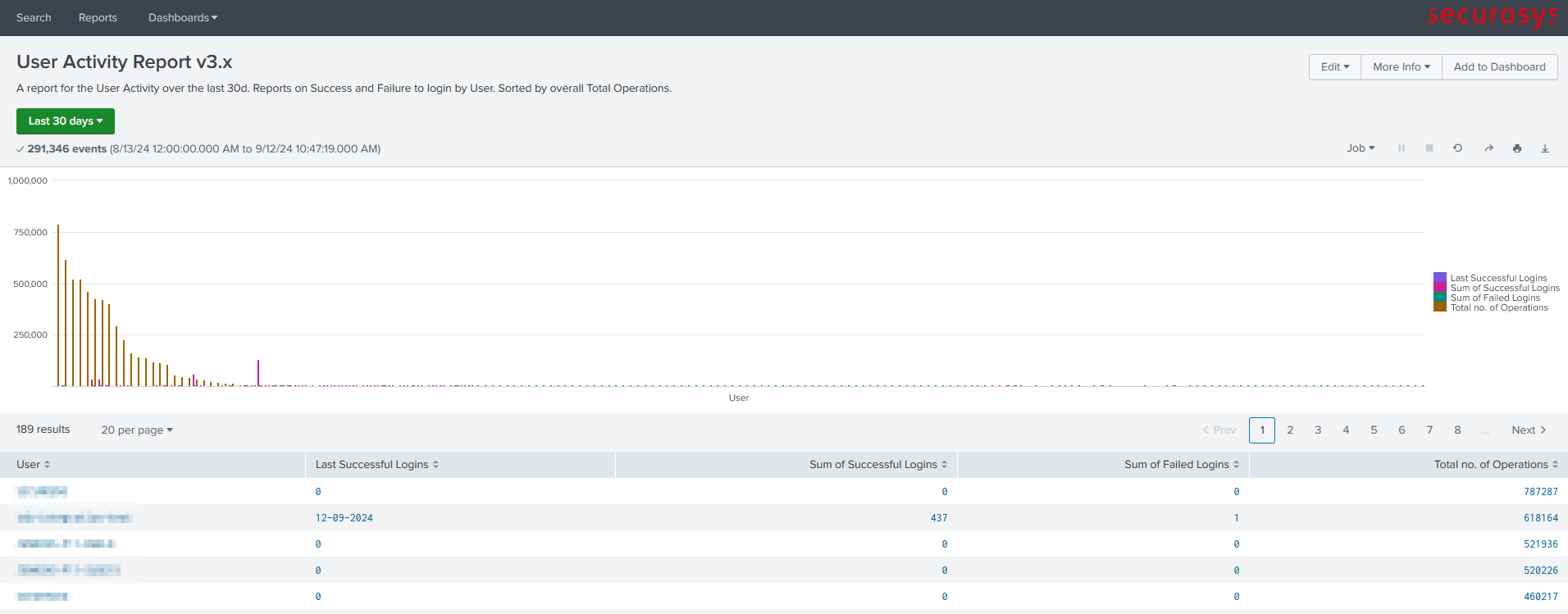Screen dimensions: 1568x614
Task: Sort by Sum of Successful Logins column
Action: pyautogui.click(x=878, y=464)
